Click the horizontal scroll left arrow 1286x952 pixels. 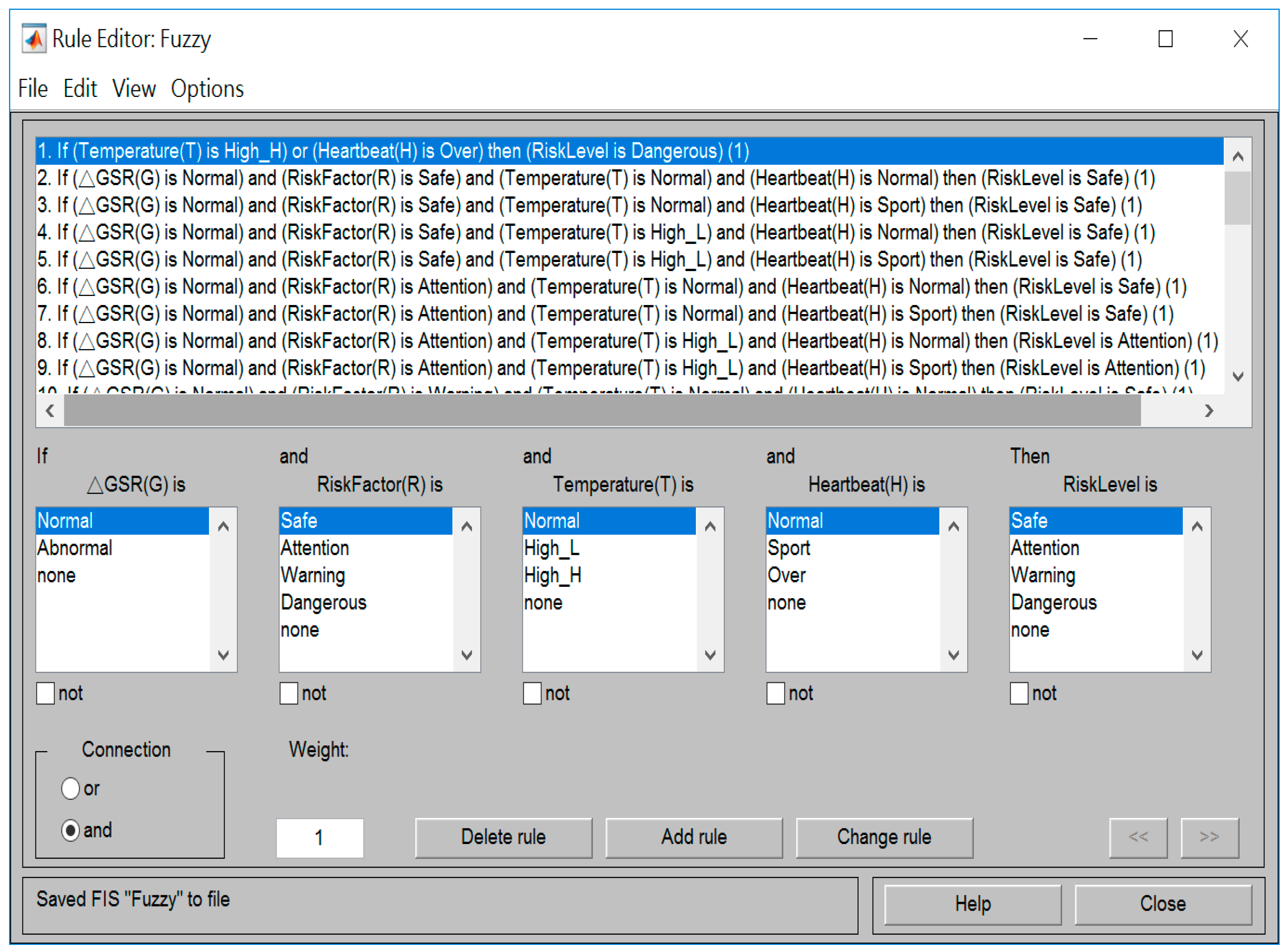pos(50,411)
